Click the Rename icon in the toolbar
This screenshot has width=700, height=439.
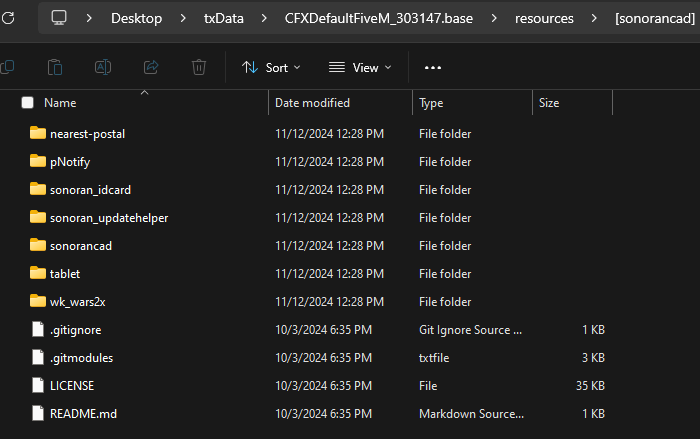point(103,67)
